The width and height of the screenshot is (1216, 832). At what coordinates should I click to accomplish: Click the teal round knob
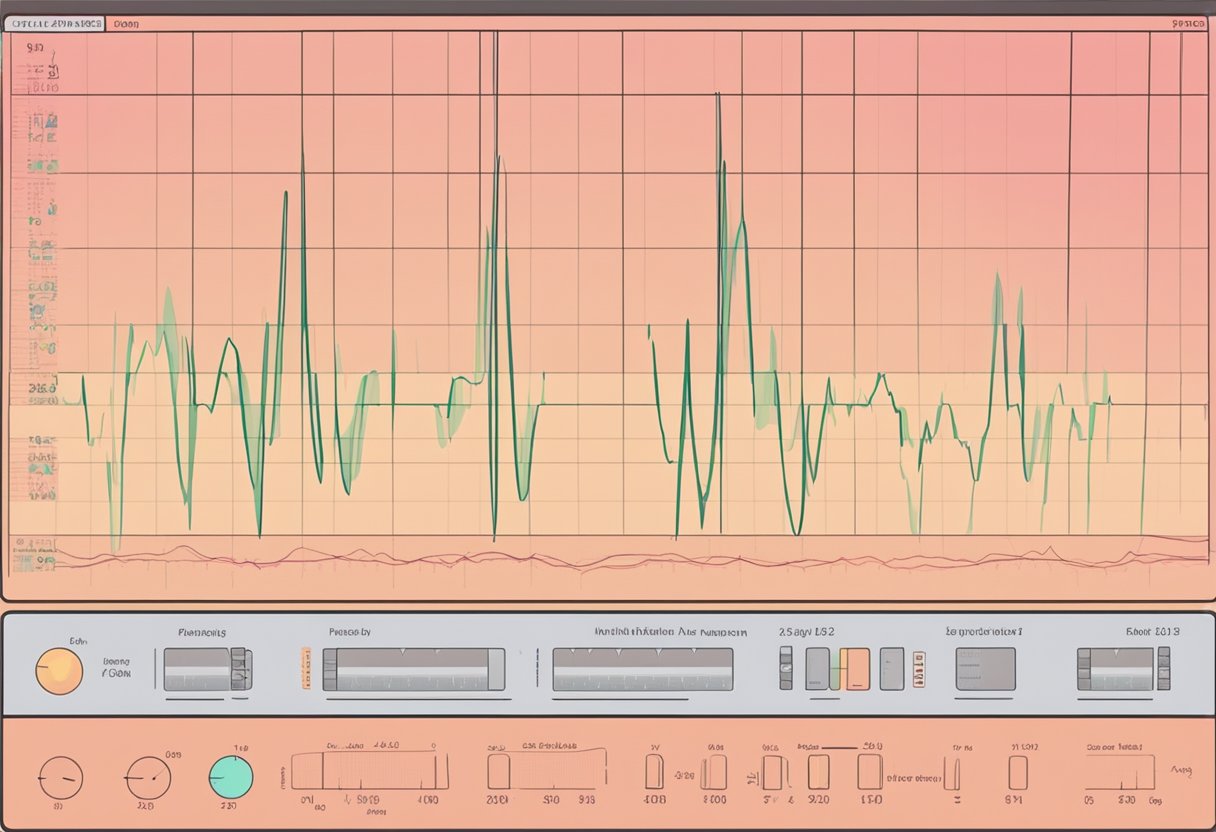click(x=230, y=777)
